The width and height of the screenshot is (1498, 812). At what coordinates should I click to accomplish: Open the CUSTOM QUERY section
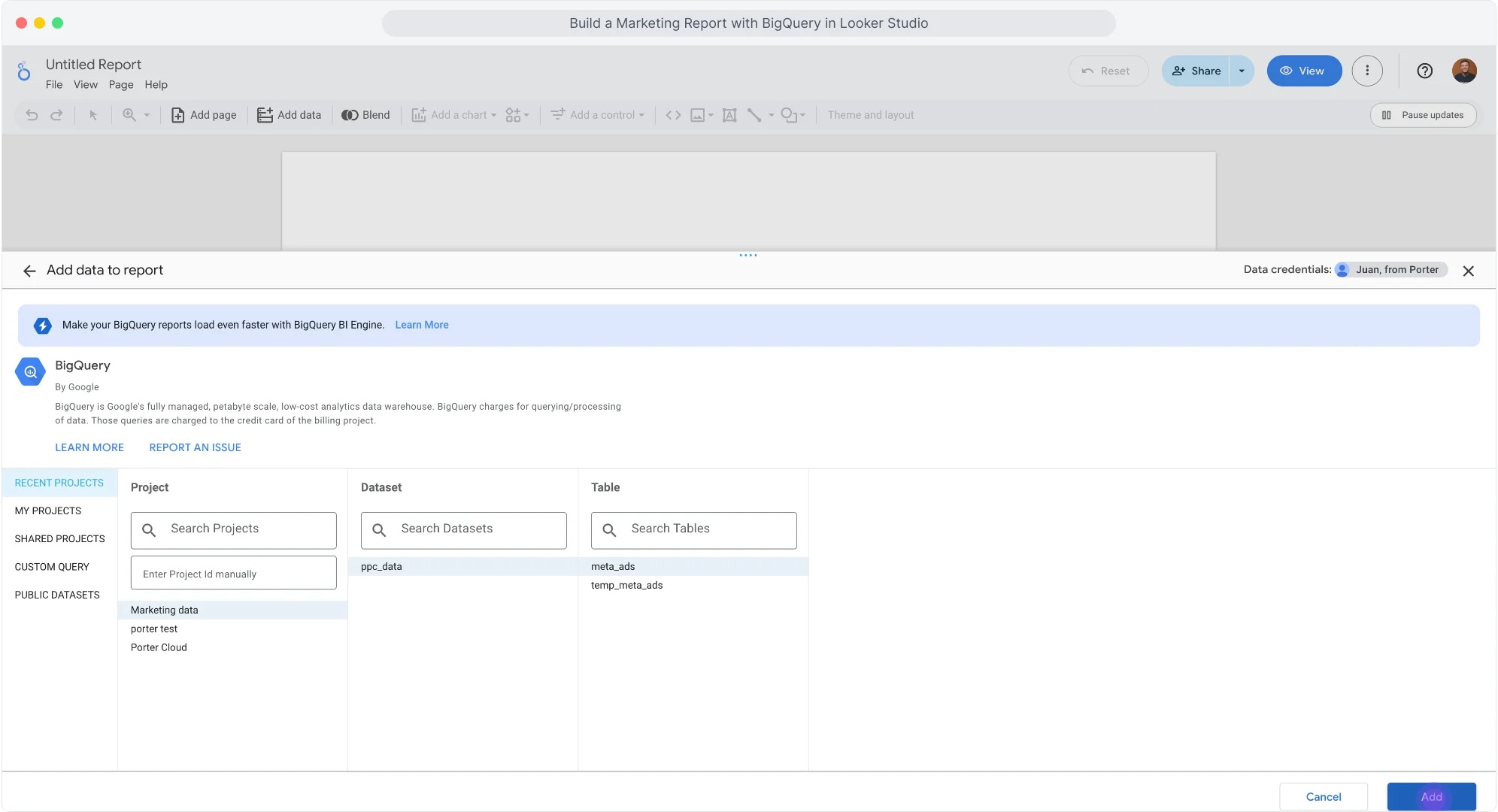[x=51, y=566]
